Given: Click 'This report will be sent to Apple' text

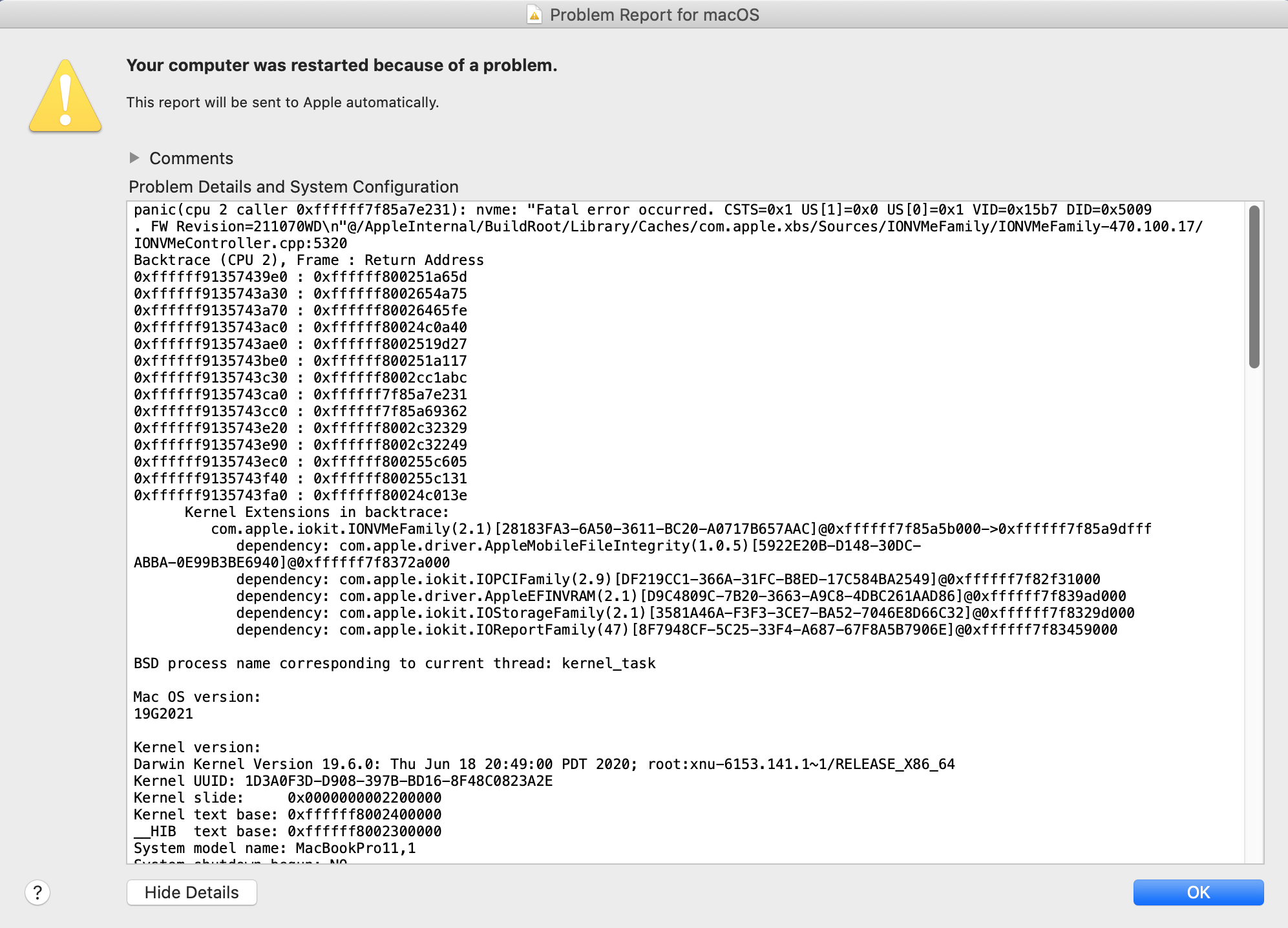Looking at the screenshot, I should pos(282,102).
